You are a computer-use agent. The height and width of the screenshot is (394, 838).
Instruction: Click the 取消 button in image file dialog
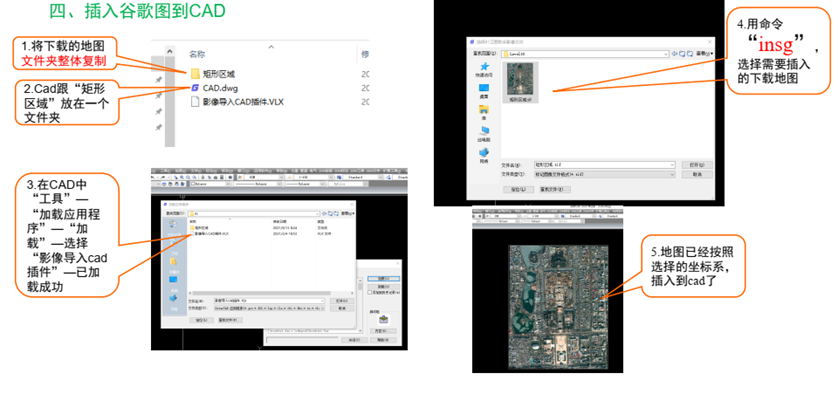(697, 174)
